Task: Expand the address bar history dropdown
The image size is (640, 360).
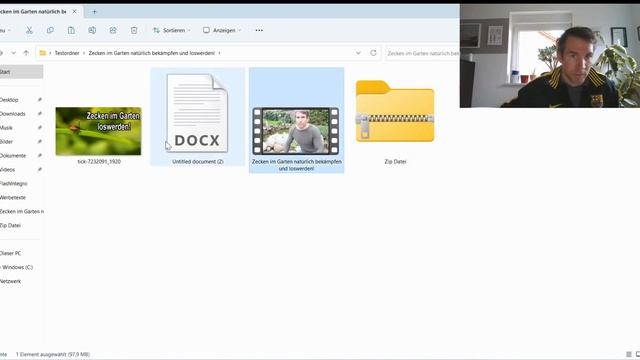Action: (358, 53)
